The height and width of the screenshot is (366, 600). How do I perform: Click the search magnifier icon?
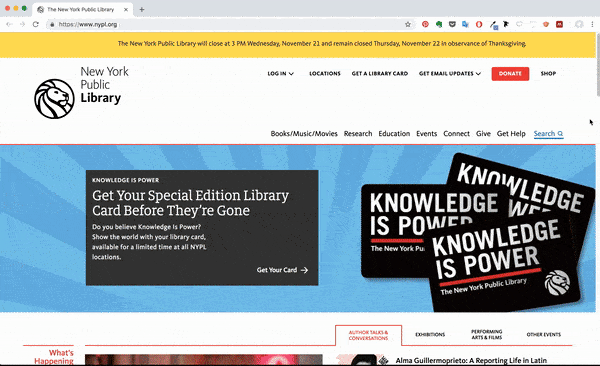point(560,134)
